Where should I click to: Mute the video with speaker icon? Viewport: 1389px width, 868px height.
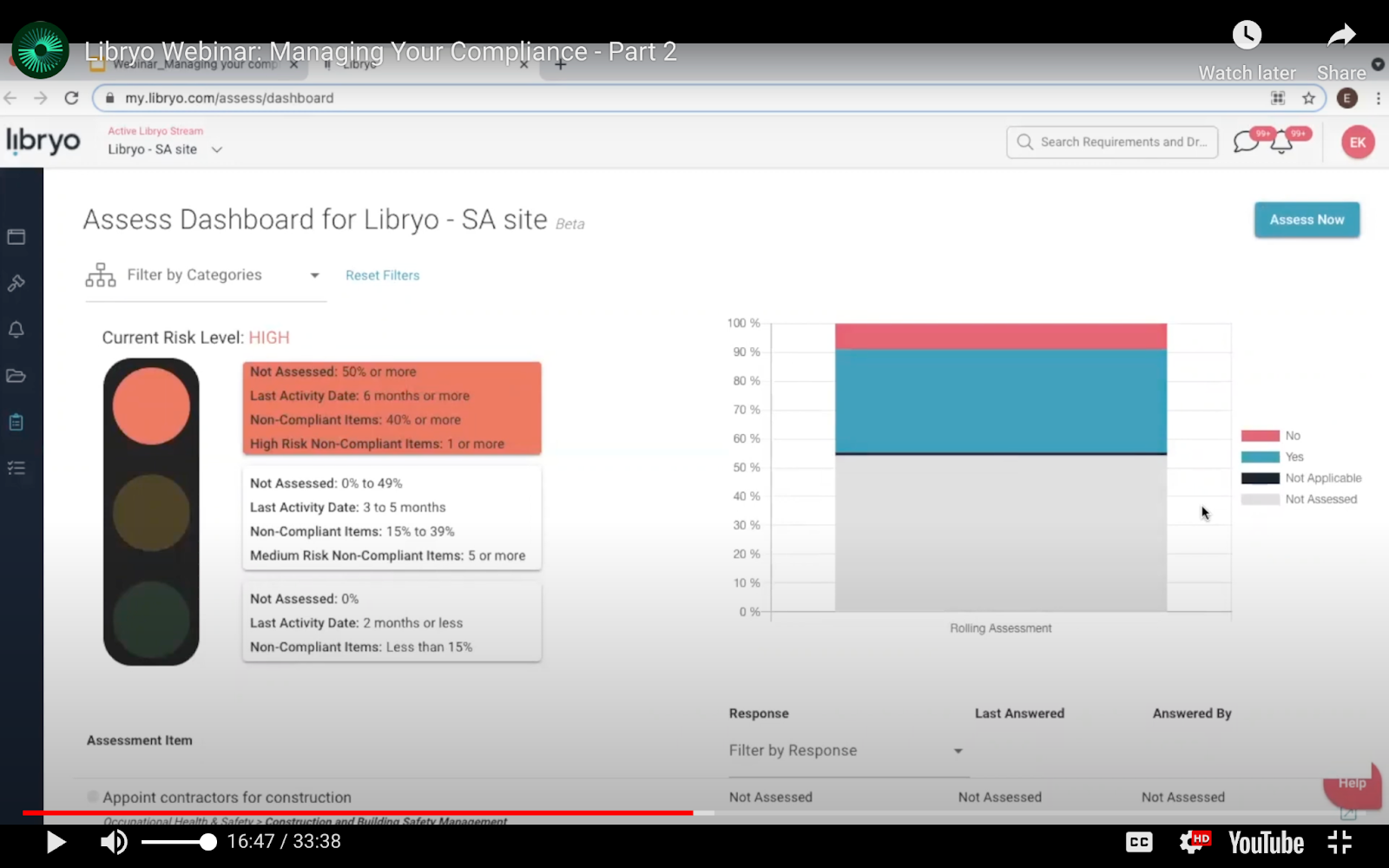(x=114, y=842)
